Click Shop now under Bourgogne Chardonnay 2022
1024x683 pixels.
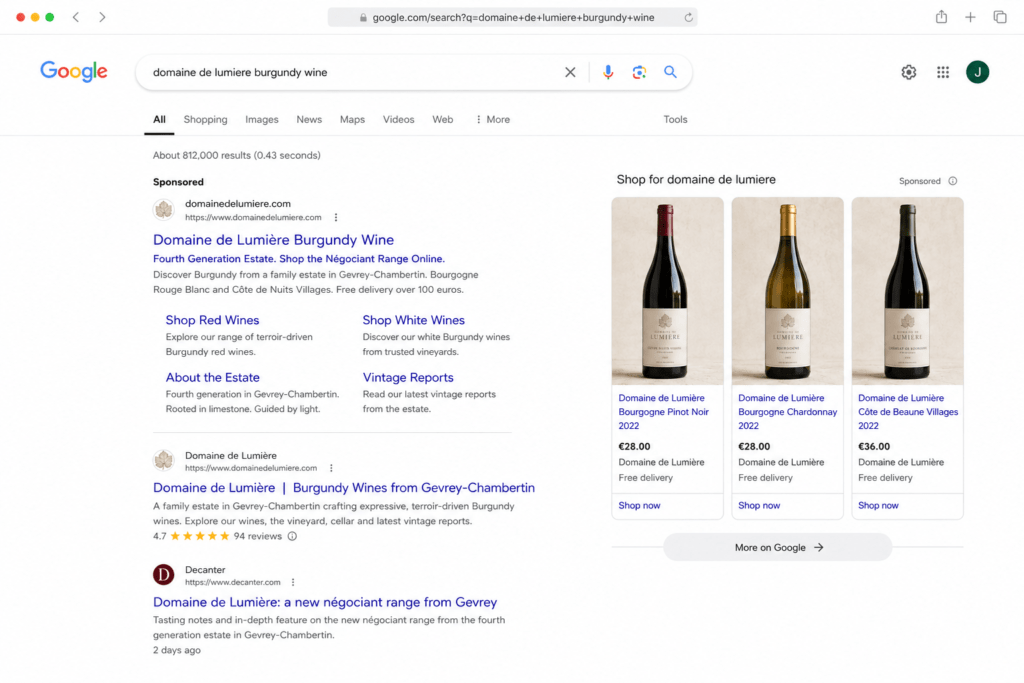coord(759,505)
